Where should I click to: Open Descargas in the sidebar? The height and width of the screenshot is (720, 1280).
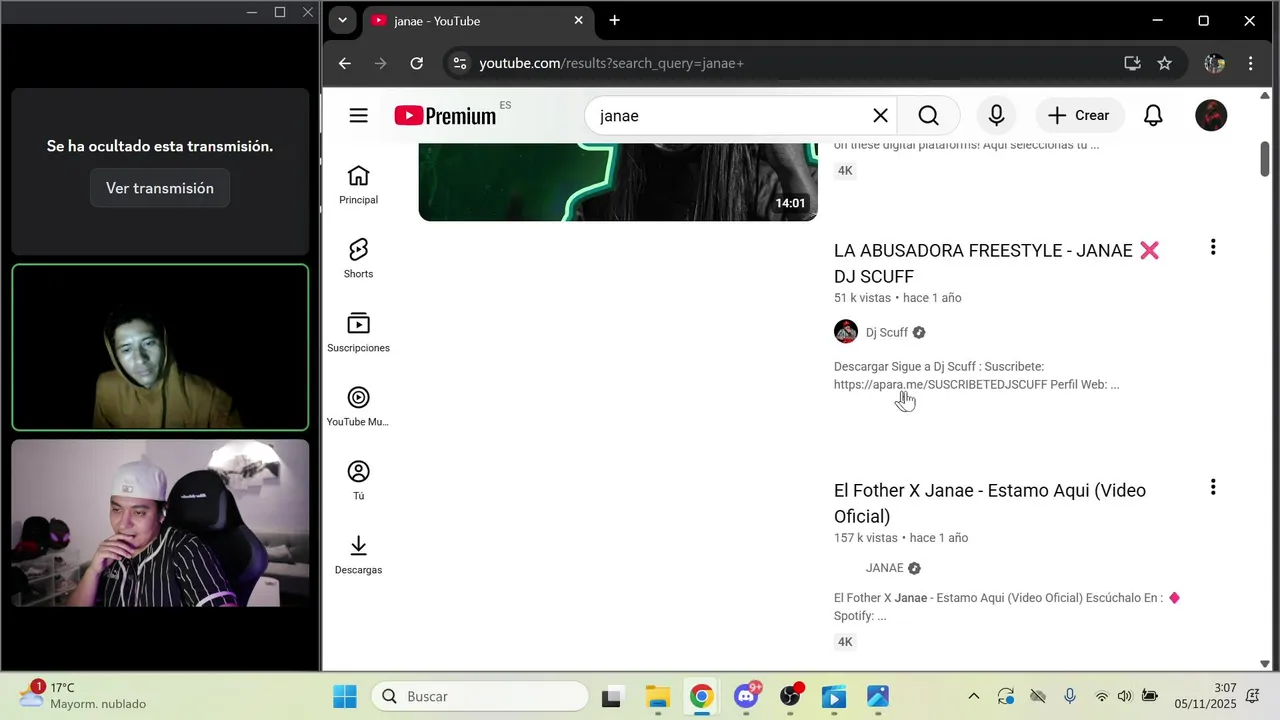point(358,555)
